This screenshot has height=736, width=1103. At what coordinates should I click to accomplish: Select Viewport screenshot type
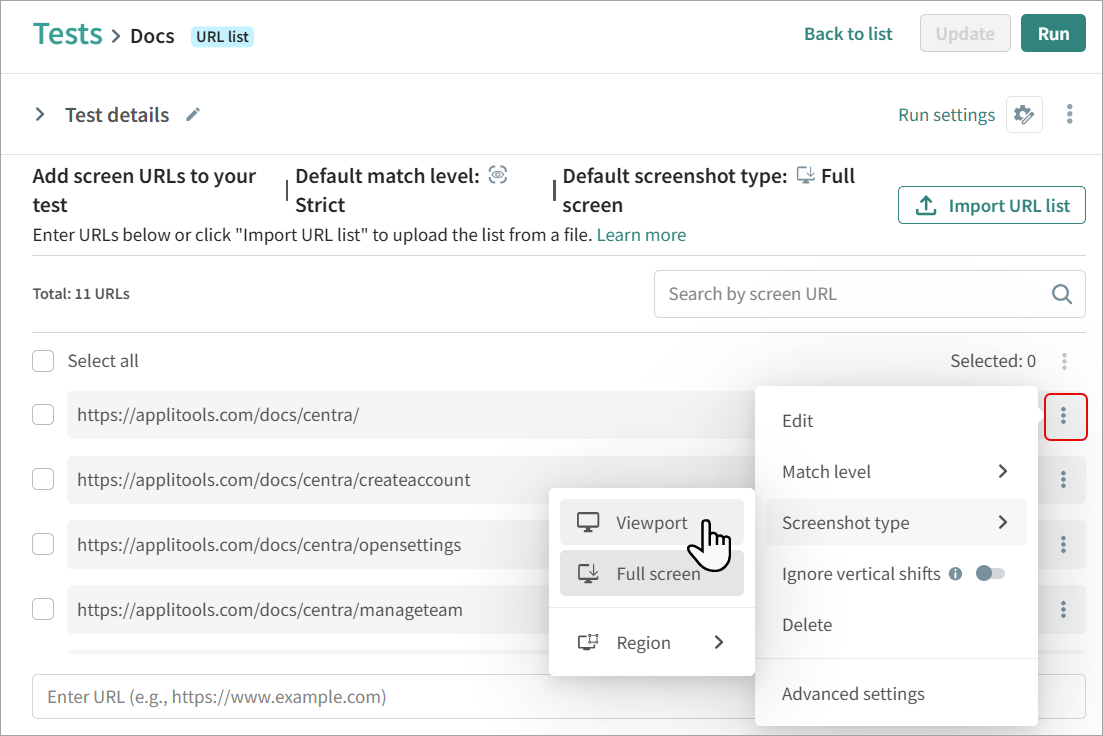pos(651,523)
